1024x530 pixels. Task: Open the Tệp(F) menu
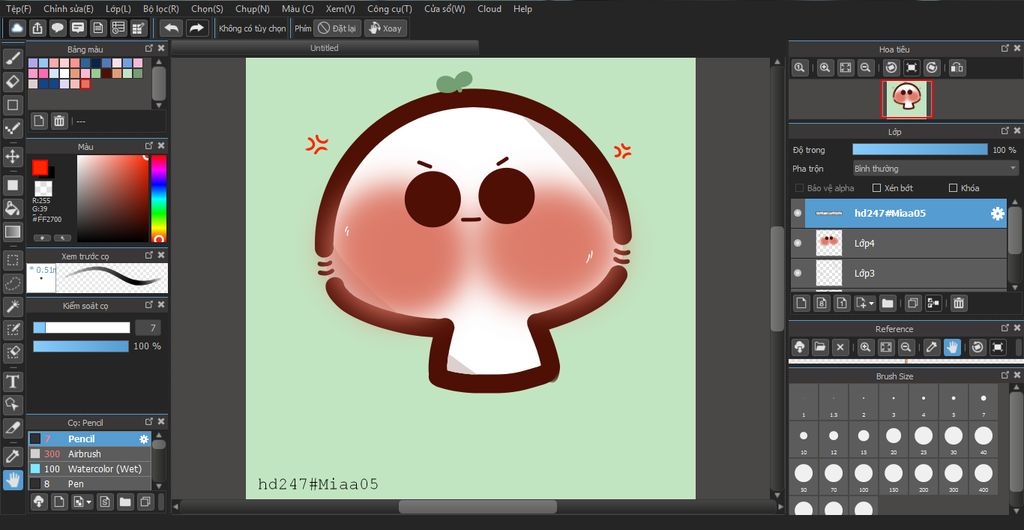pyautogui.click(x=19, y=9)
